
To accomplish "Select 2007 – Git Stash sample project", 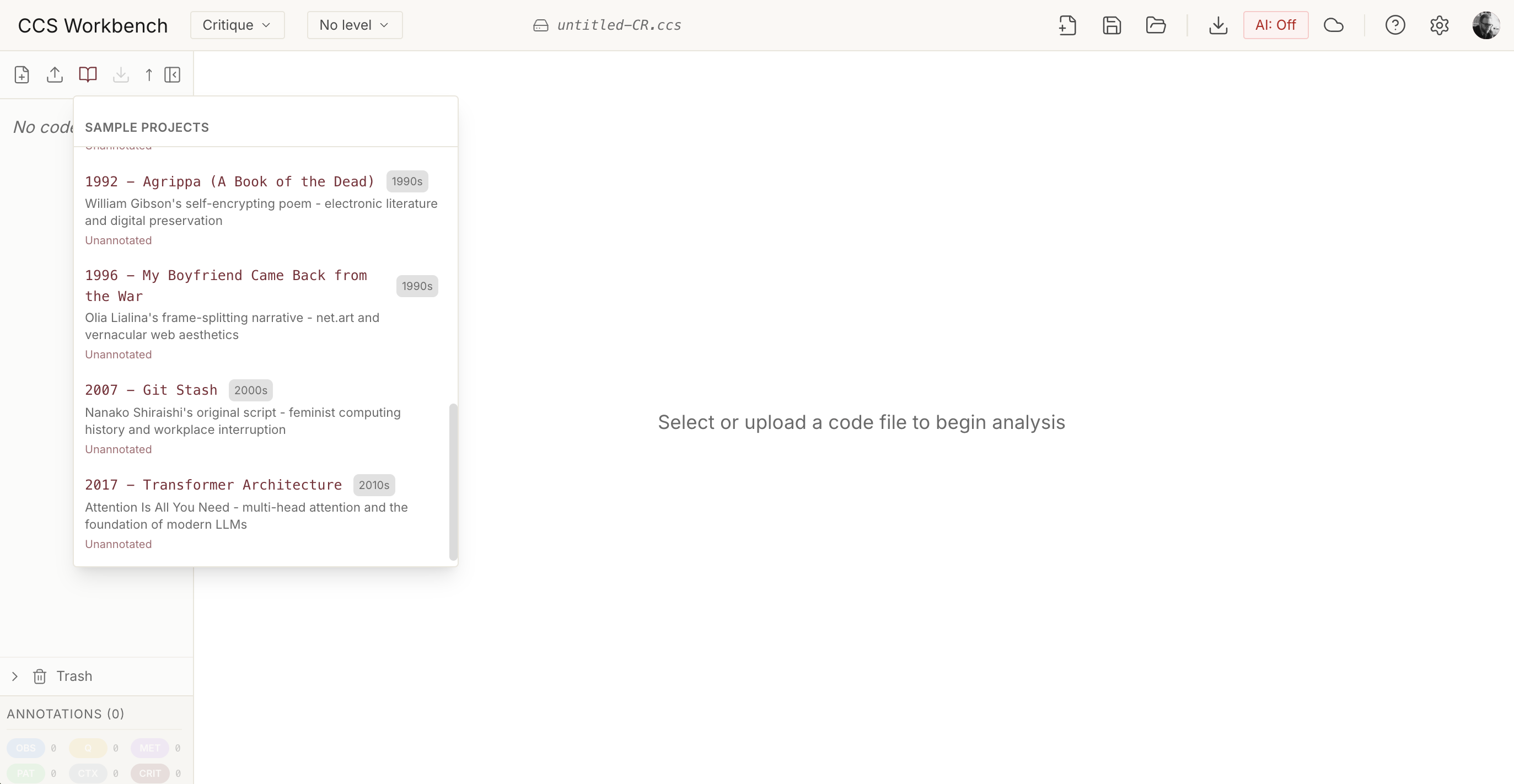I will click(x=151, y=390).
